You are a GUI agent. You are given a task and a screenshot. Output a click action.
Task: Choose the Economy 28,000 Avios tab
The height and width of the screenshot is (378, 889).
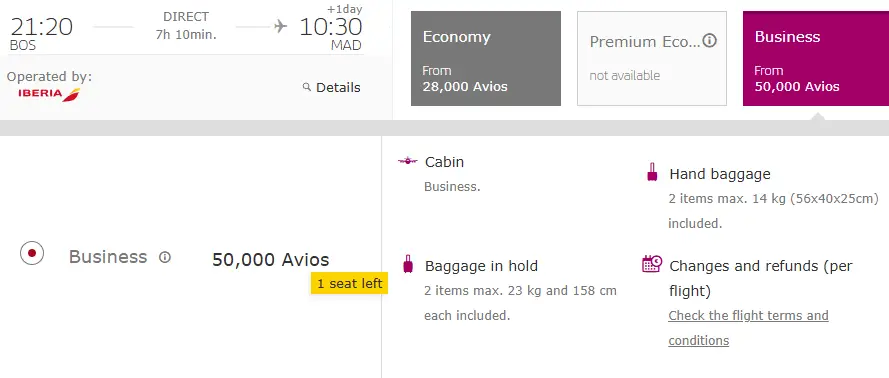(486, 58)
